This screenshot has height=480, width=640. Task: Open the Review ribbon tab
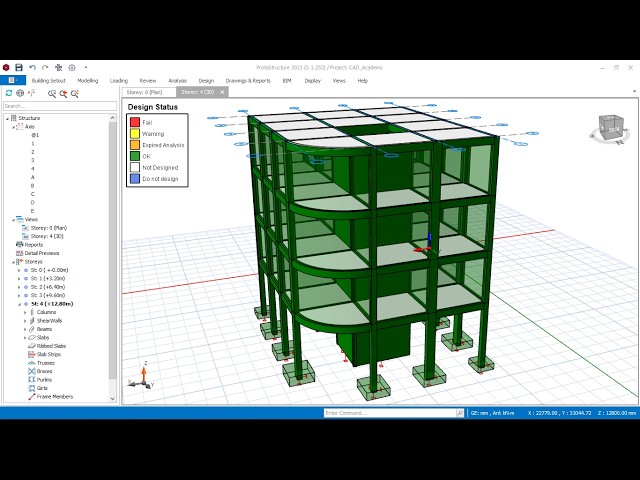point(148,81)
